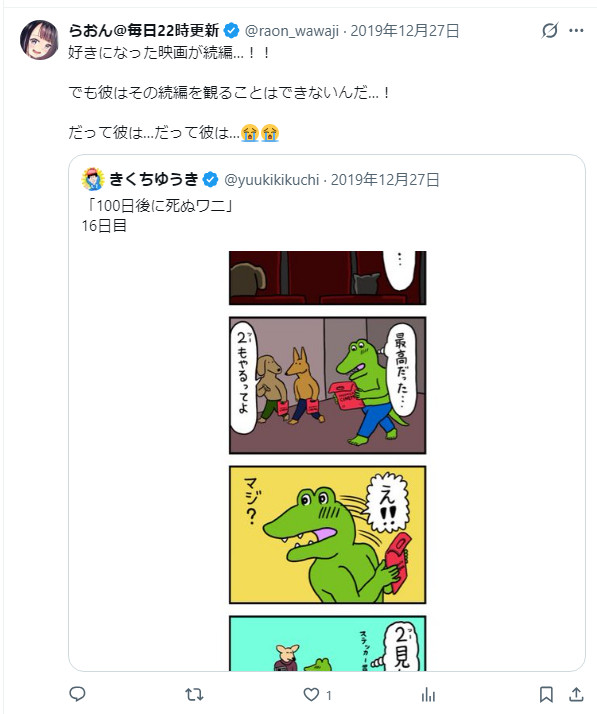
Task: Open comic panel with animals leaving the cinema
Action: click(x=327, y=385)
